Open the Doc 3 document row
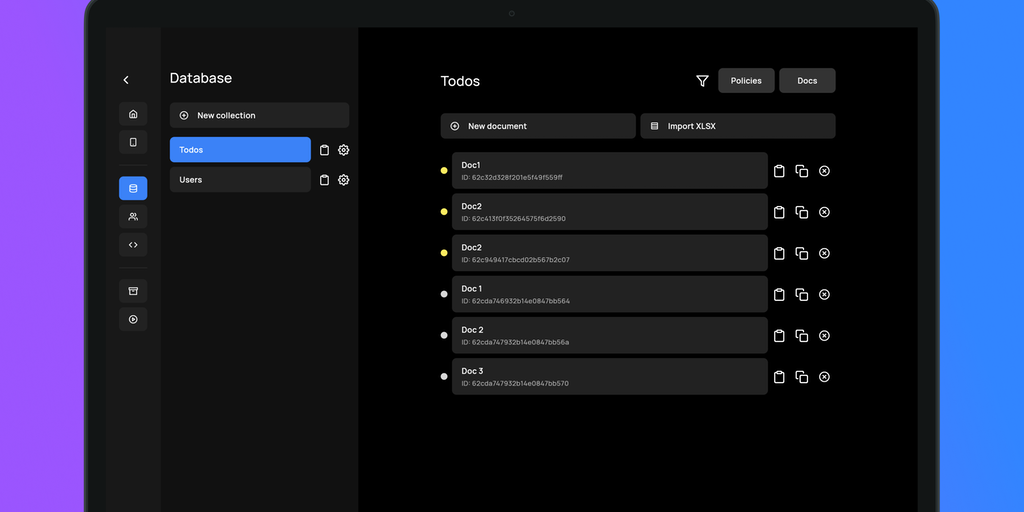Image resolution: width=1024 pixels, height=512 pixels. [x=609, y=377]
